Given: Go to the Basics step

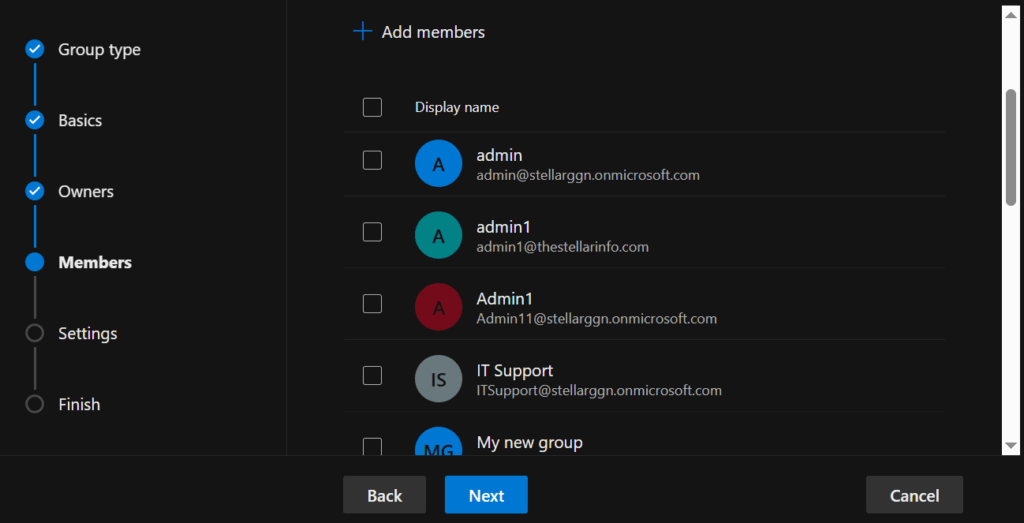Looking at the screenshot, I should click(80, 120).
